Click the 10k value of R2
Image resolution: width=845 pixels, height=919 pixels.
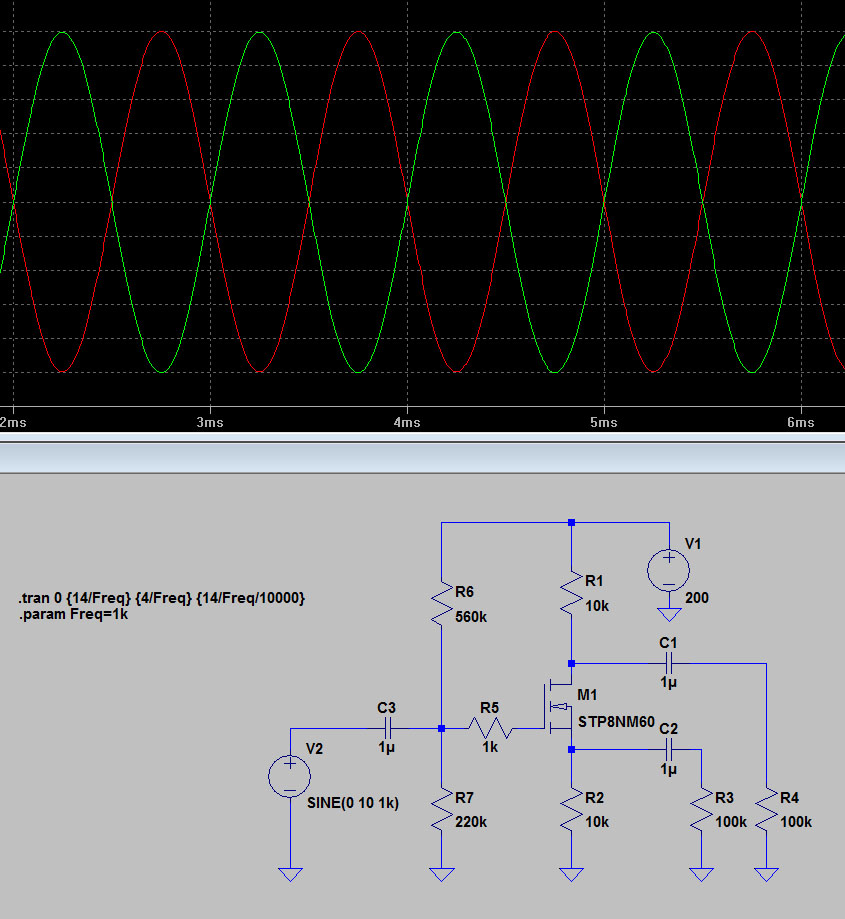coord(597,822)
